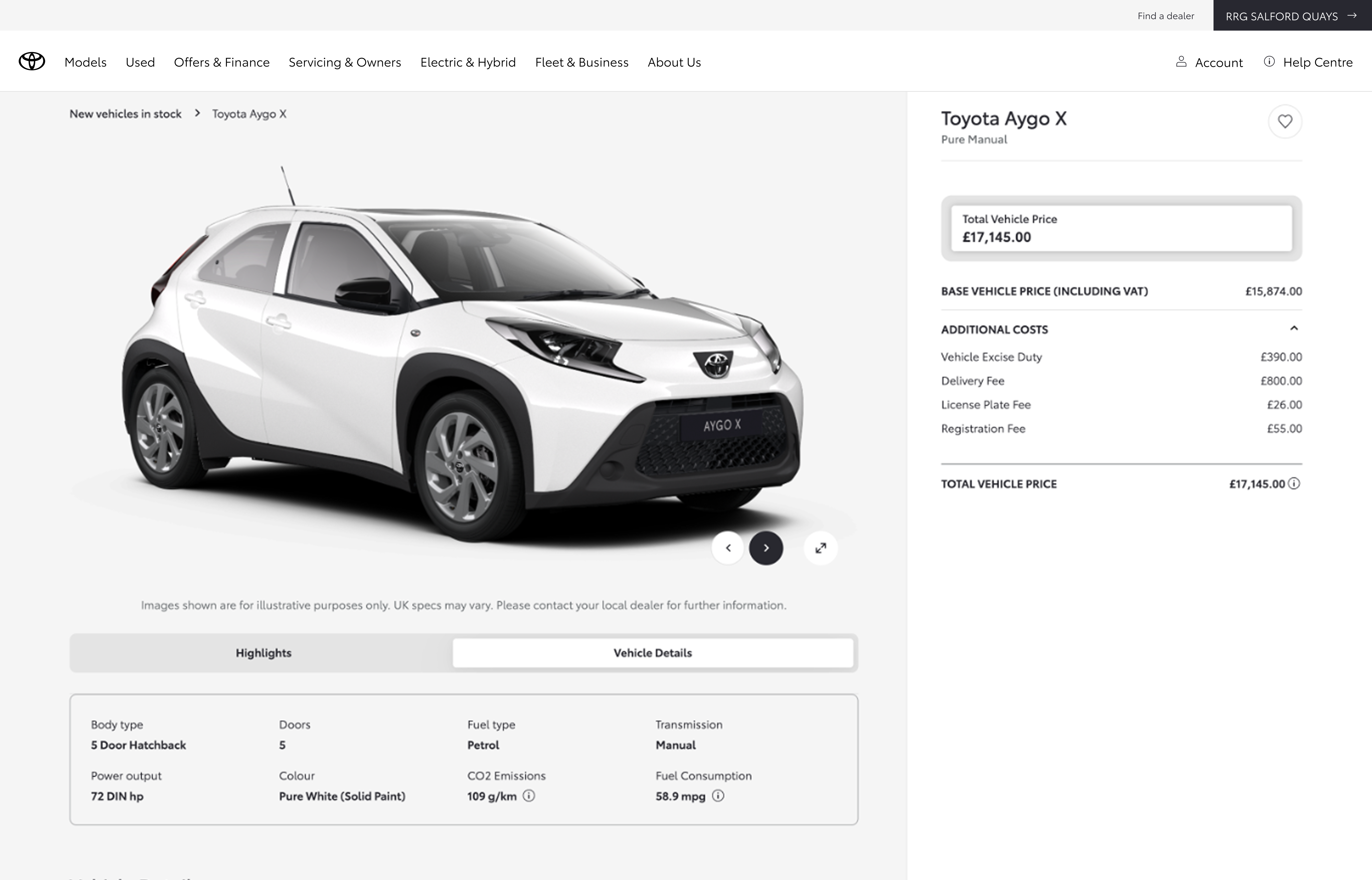Open the Used menu
Viewport: 1372px width, 880px height.
coord(140,62)
